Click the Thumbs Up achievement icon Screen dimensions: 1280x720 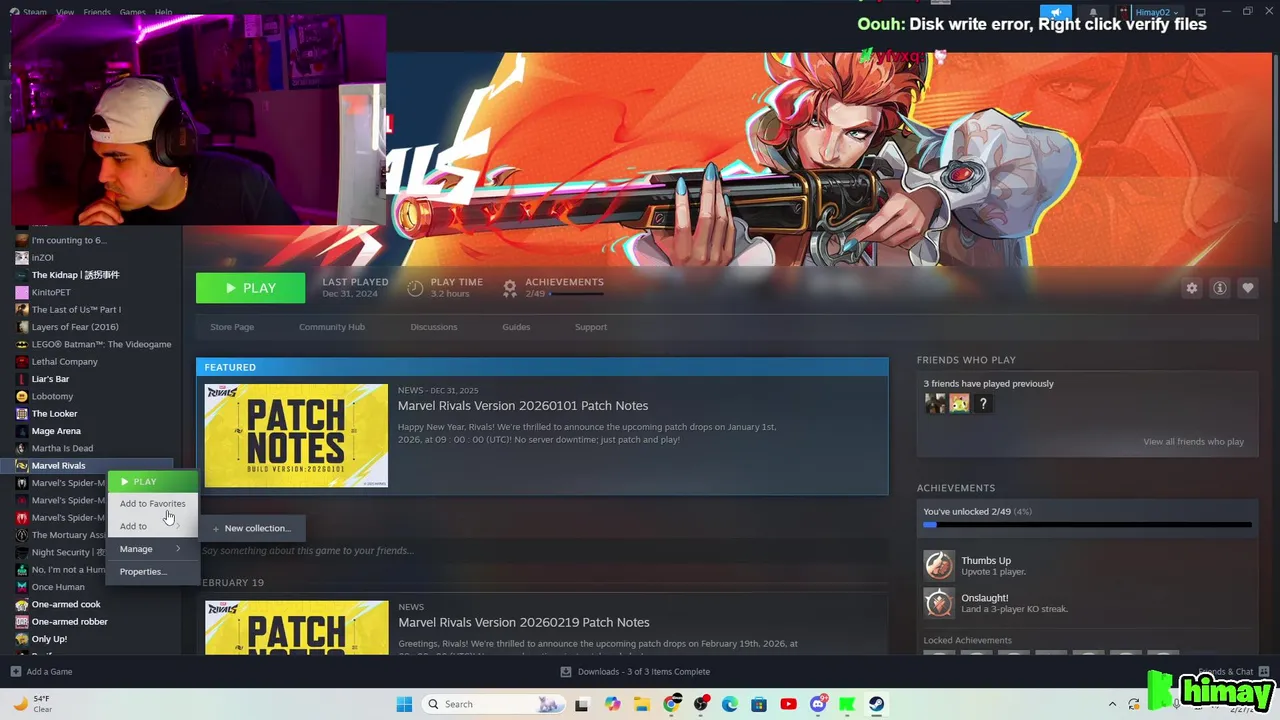pos(938,565)
